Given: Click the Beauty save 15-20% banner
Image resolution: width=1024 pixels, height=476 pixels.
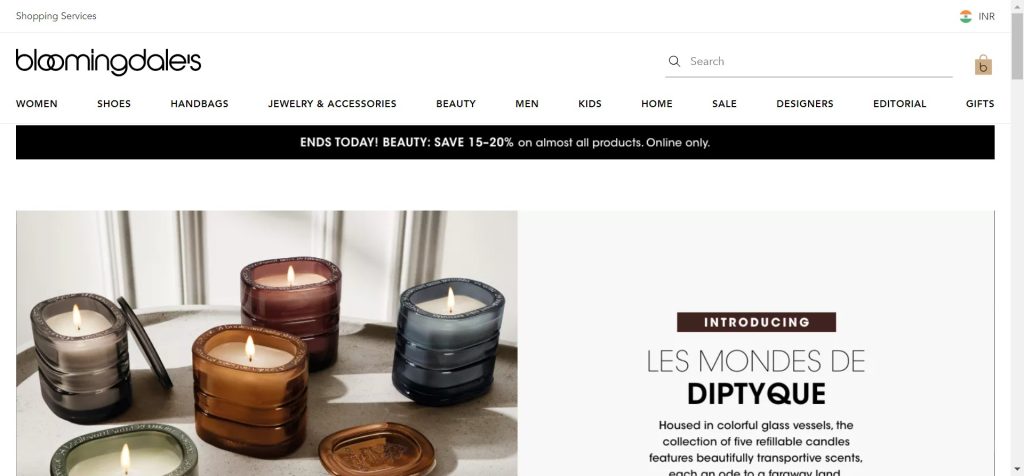Looking at the screenshot, I should pyautogui.click(x=505, y=142).
